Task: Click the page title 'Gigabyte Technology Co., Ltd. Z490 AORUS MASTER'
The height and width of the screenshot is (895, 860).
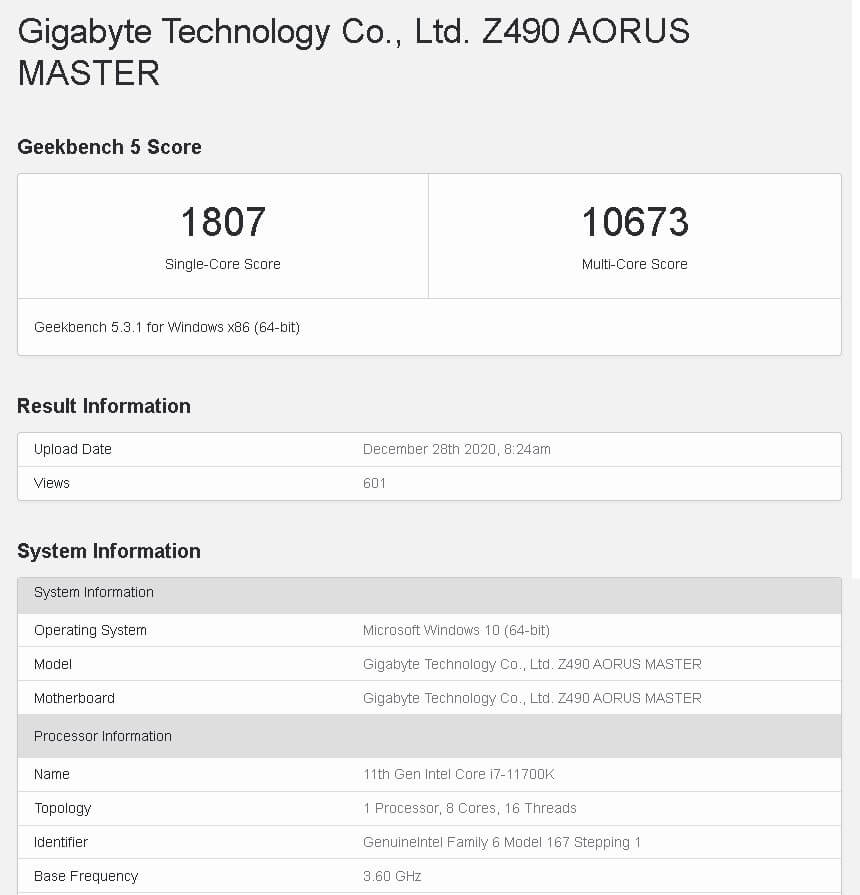Action: click(x=353, y=52)
